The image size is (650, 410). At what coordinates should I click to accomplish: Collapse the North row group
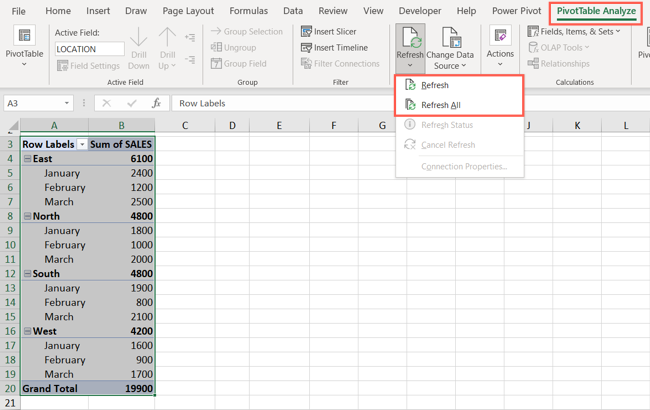tap(27, 216)
